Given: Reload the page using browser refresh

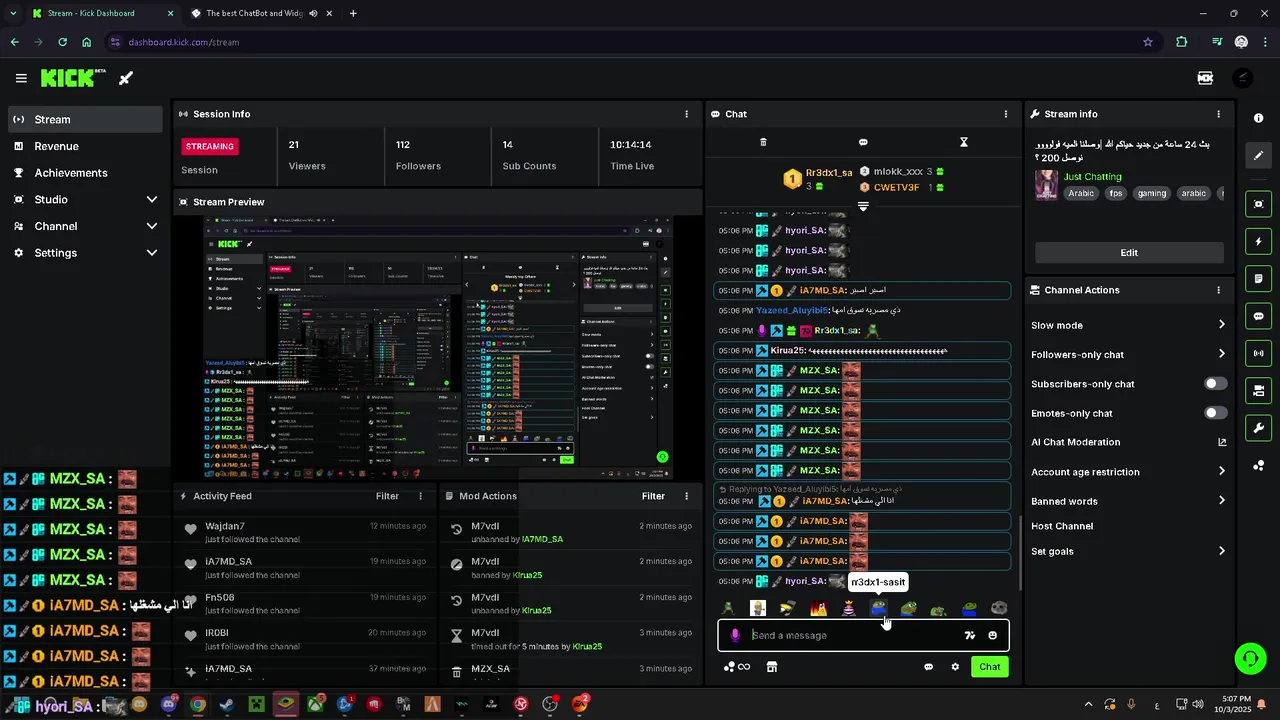Looking at the screenshot, I should 62,42.
